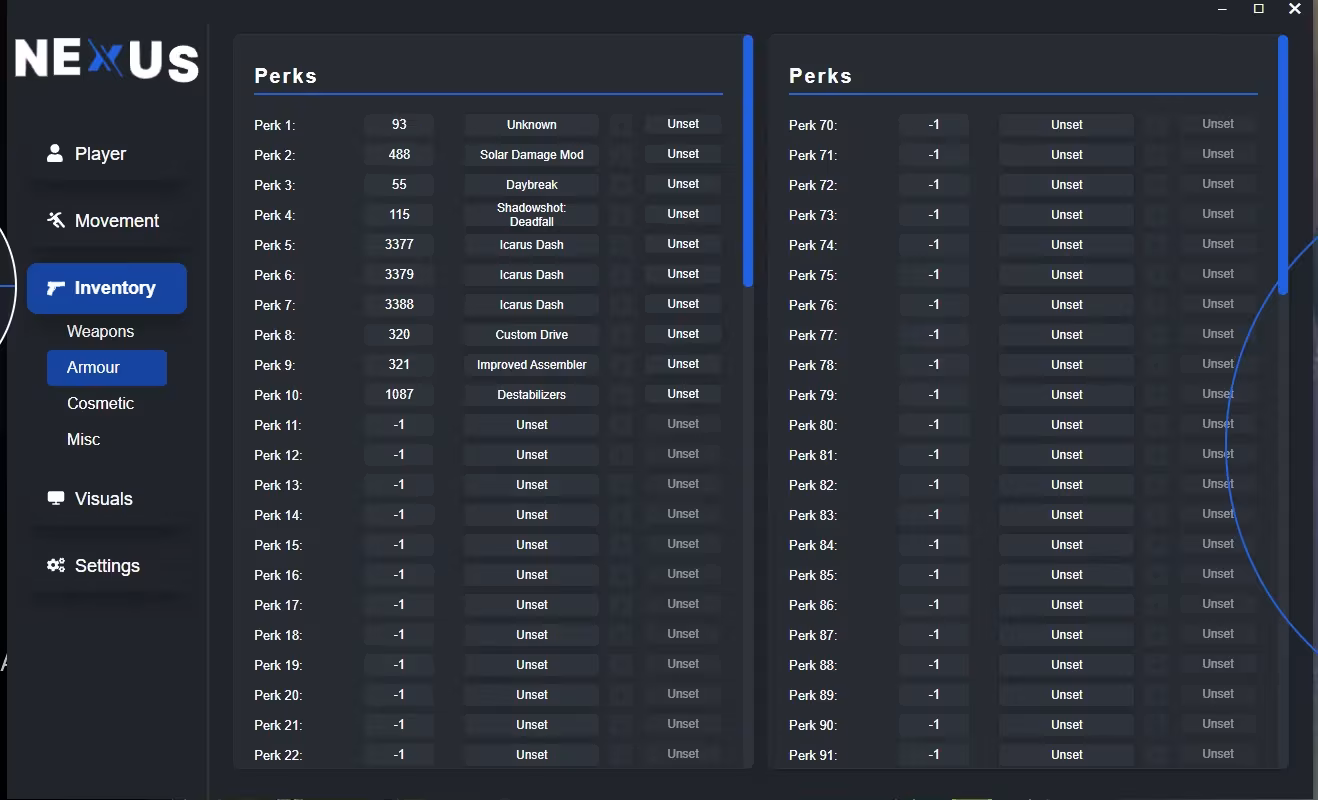Select the Armour sub-tab
The height and width of the screenshot is (800, 1318).
pyautogui.click(x=107, y=367)
